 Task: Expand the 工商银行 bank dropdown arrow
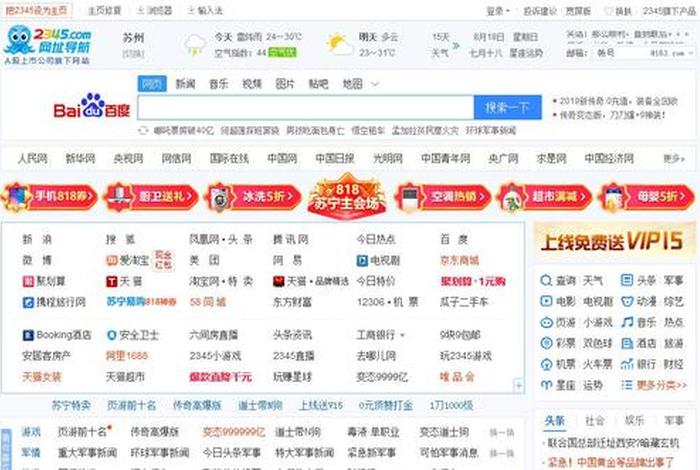[x=403, y=335]
